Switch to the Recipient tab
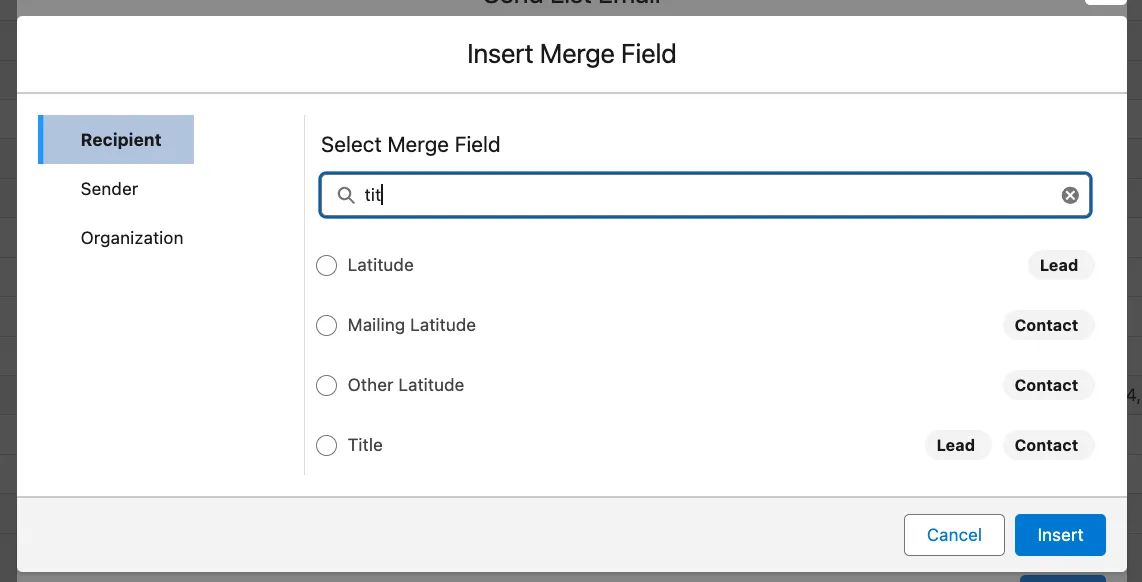Screen dimensions: 1142x582 (x=121, y=140)
